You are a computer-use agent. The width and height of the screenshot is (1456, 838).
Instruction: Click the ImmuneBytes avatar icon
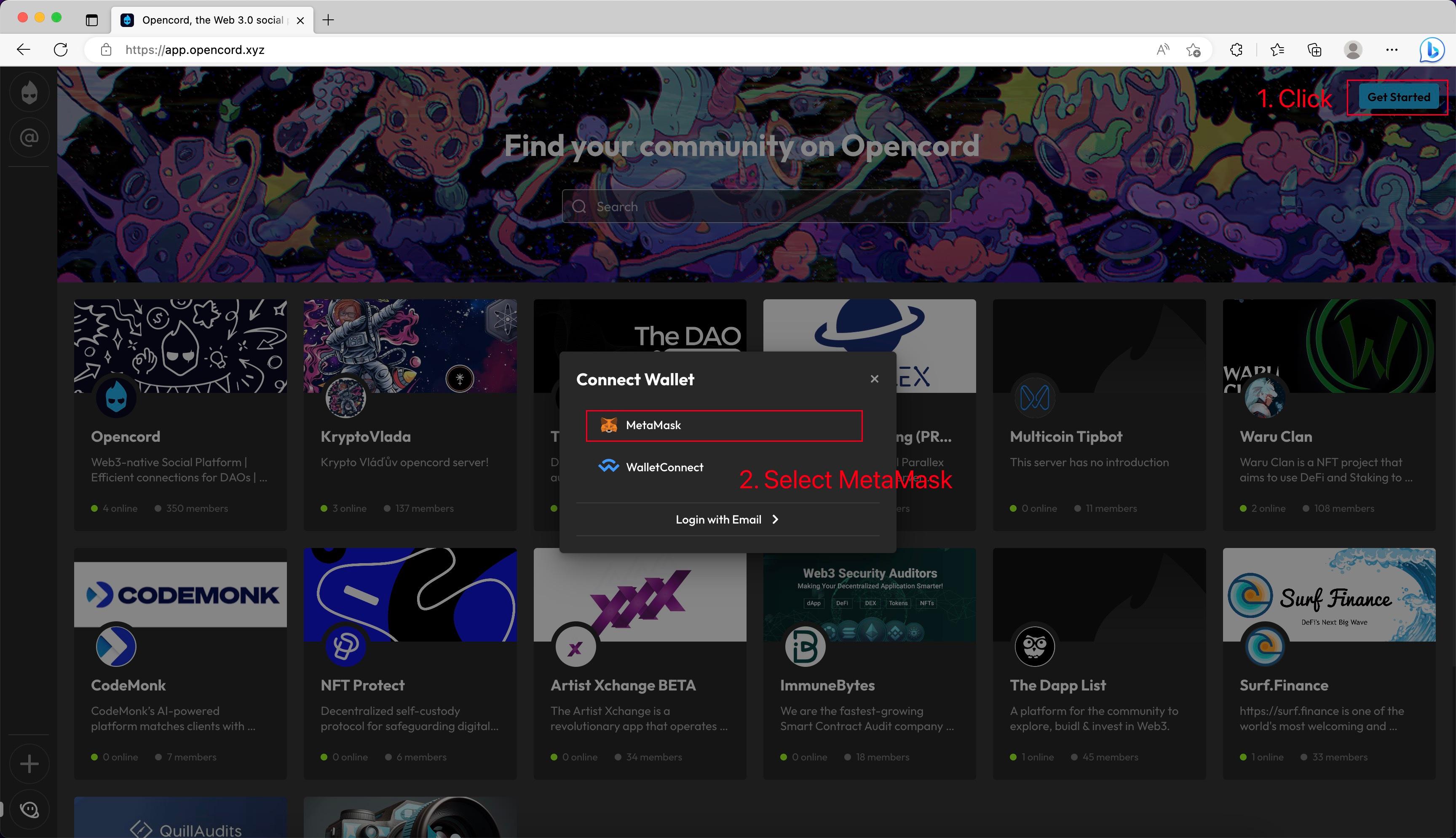point(805,646)
